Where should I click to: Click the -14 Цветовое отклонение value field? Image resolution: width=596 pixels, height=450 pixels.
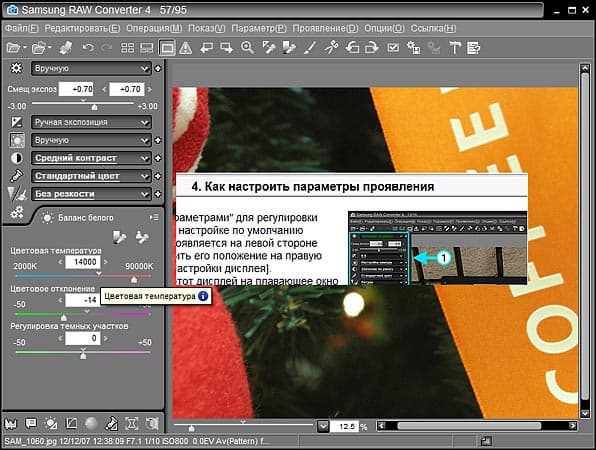pos(83,300)
